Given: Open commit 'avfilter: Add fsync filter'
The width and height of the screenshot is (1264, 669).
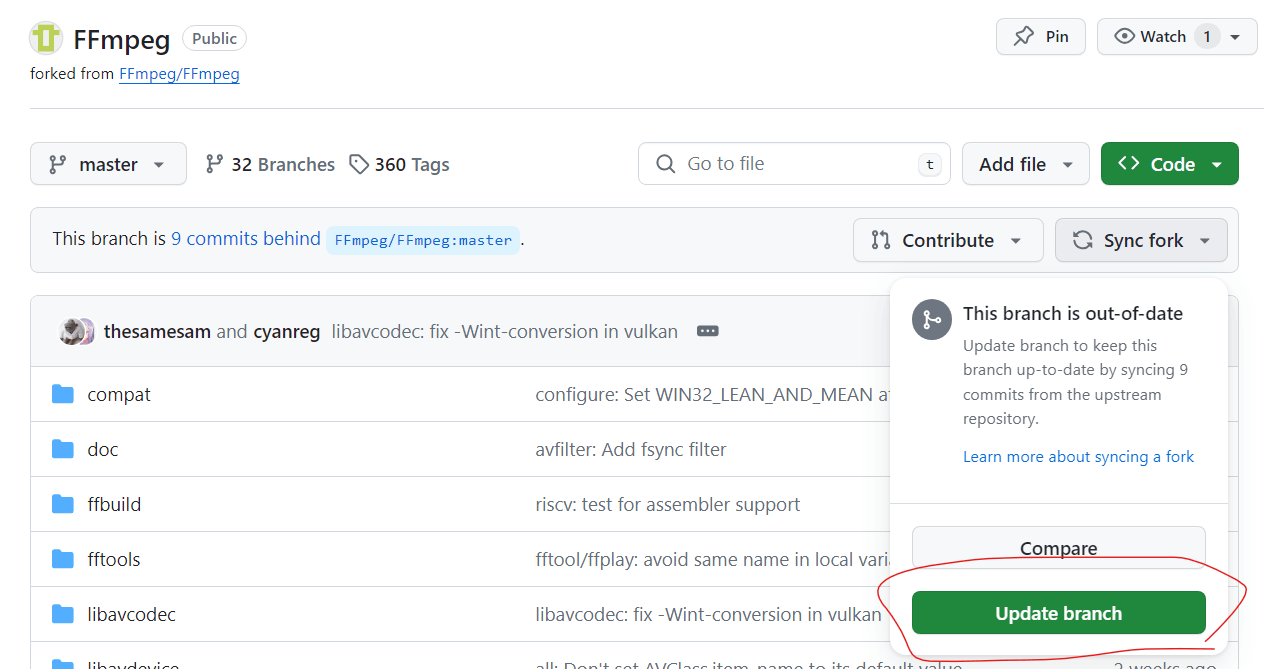Looking at the screenshot, I should (x=631, y=449).
